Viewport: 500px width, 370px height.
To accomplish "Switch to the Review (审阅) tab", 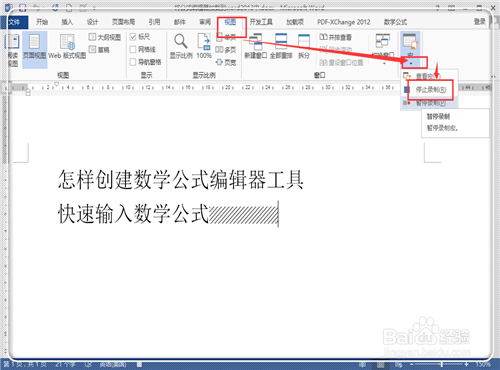I will click(x=205, y=22).
